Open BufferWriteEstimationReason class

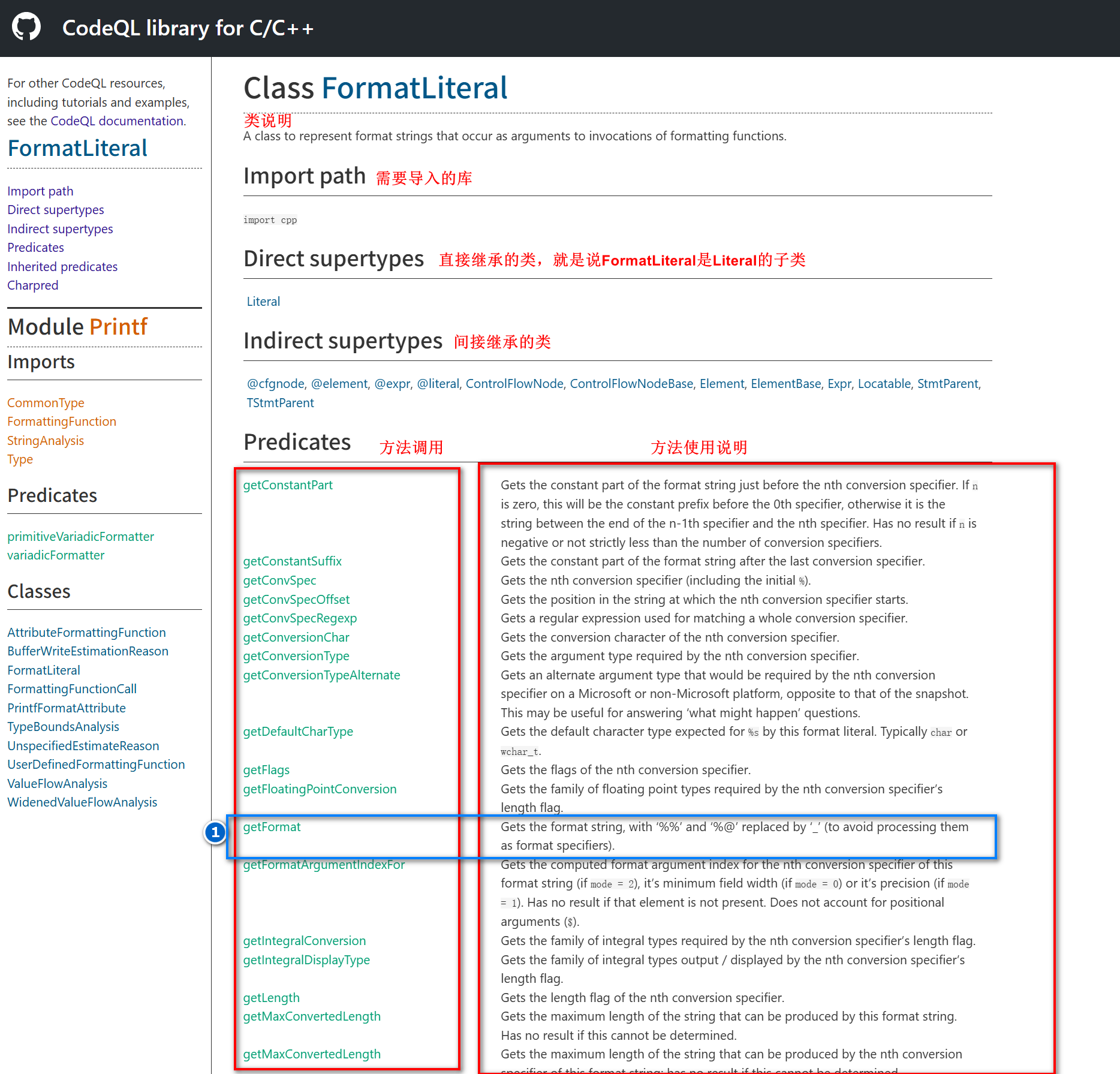pyautogui.click(x=88, y=651)
